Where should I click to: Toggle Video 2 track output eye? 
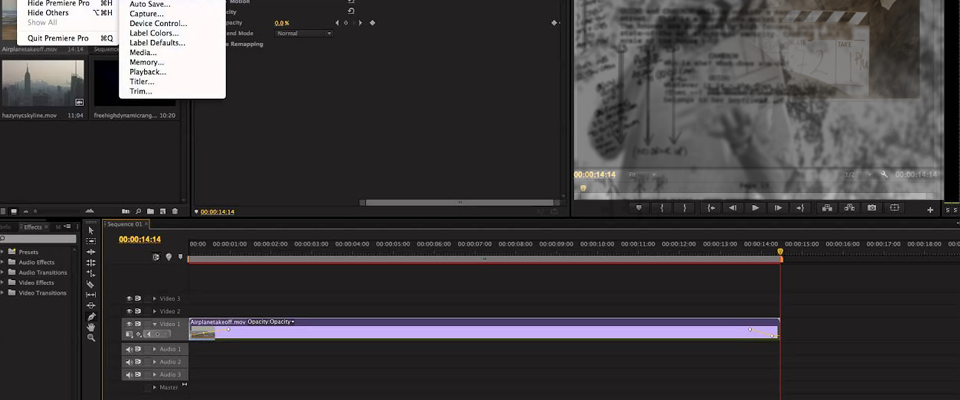click(129, 311)
